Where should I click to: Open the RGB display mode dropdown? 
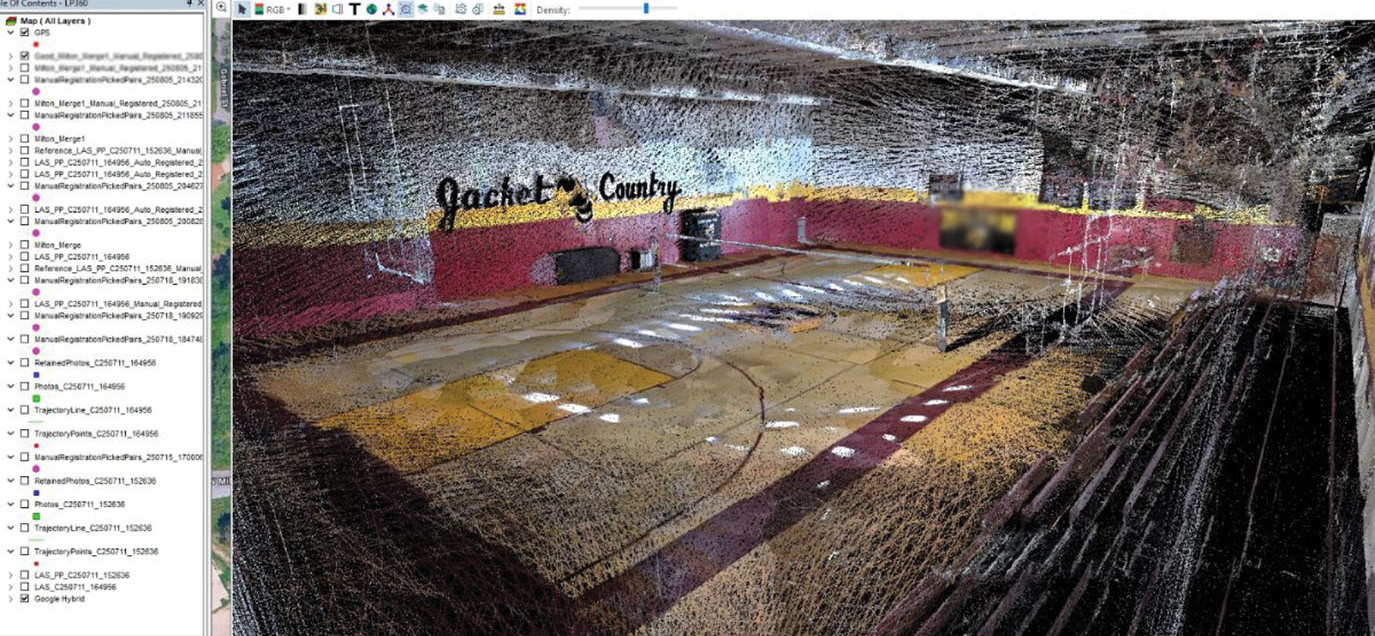[x=287, y=9]
